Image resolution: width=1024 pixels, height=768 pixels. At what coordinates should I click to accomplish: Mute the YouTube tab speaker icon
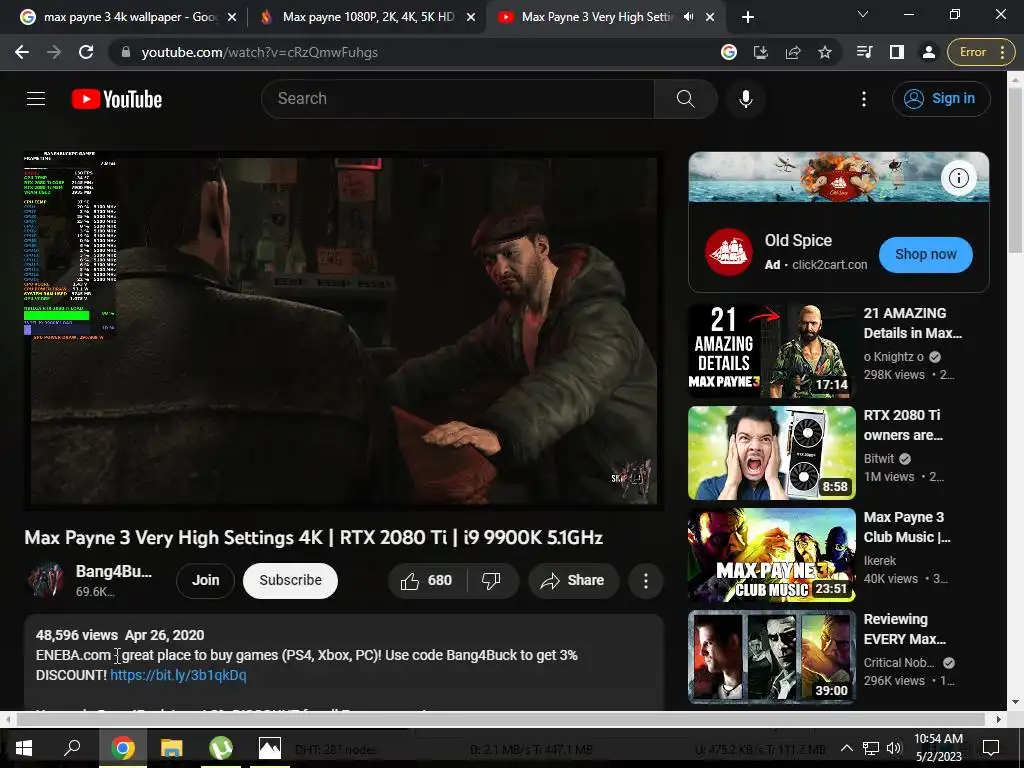tap(688, 17)
